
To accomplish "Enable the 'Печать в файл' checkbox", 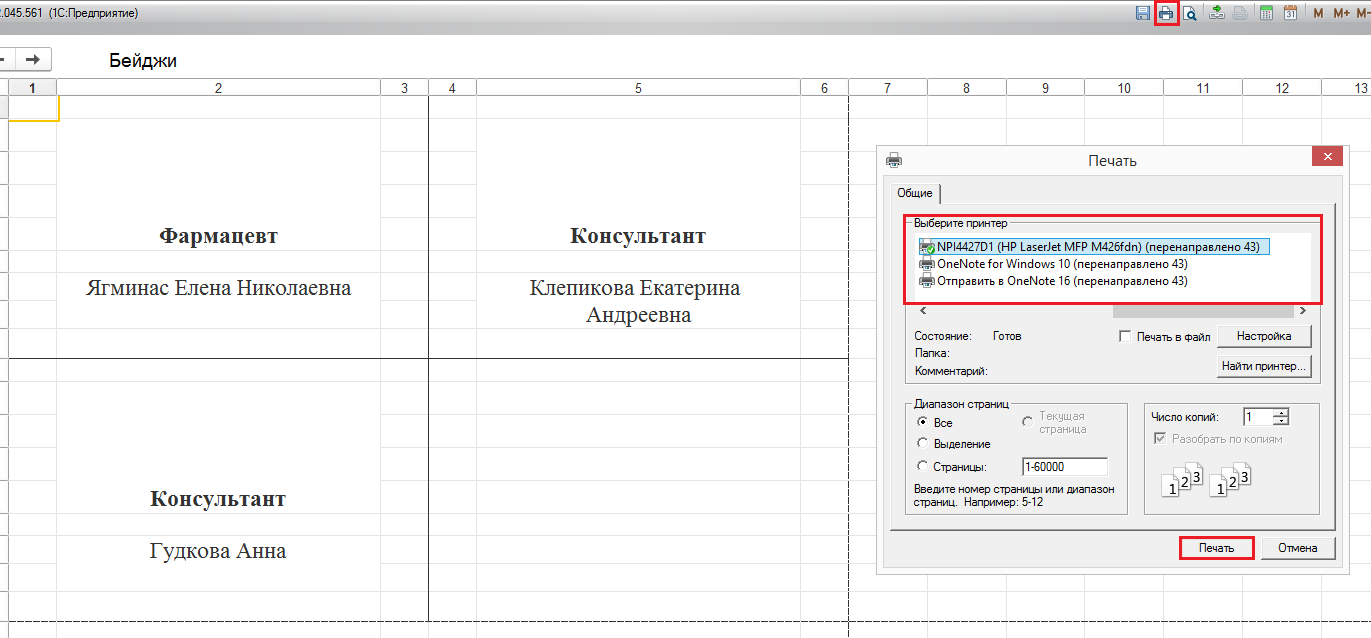I will pos(1125,337).
